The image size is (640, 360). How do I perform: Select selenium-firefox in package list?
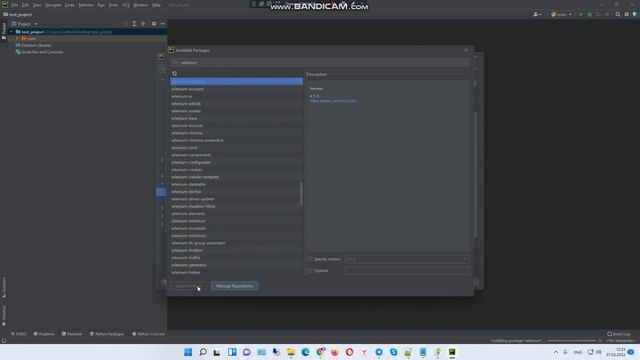tap(236, 258)
